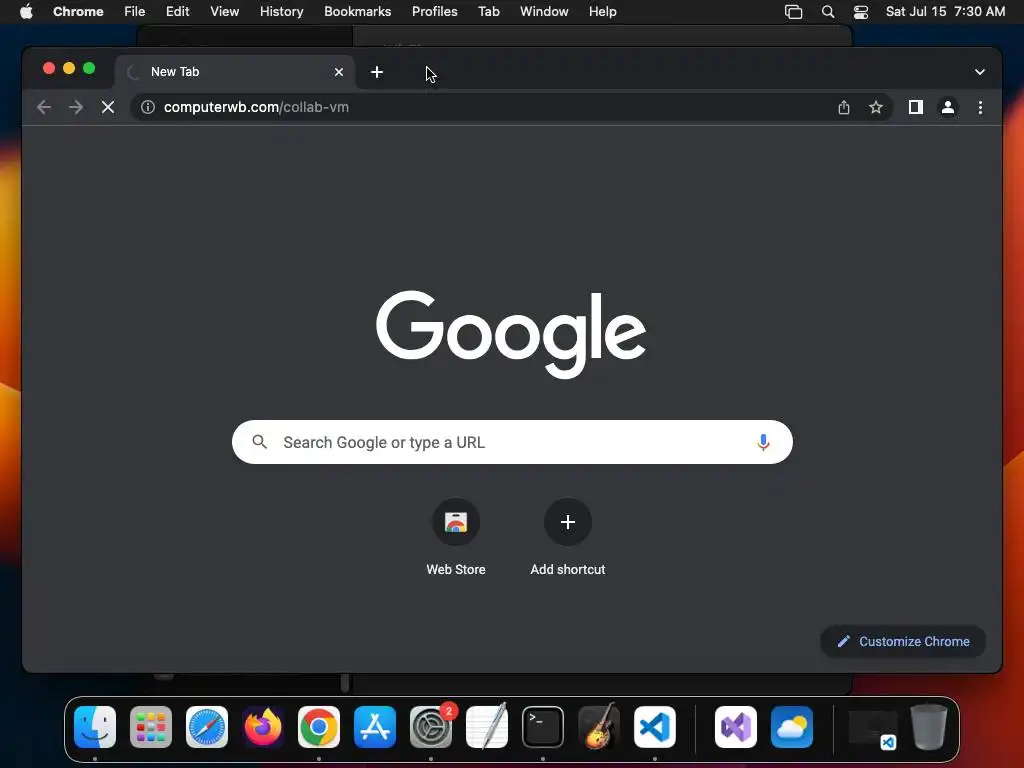Toggle Chrome side panel
This screenshot has height=768, width=1024.
916,107
